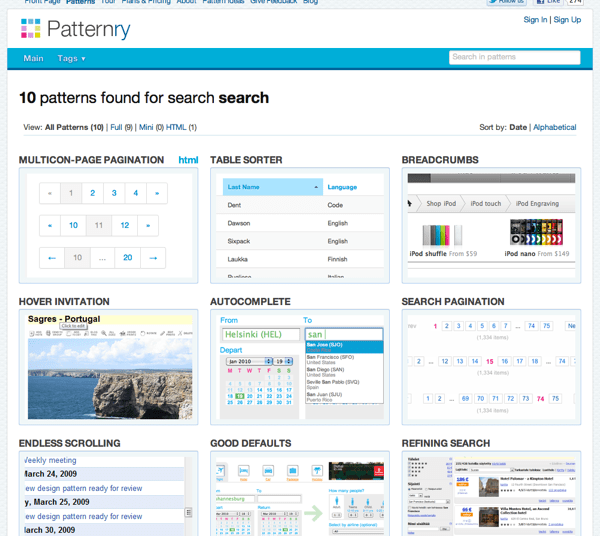Select the Hover Invitation Sagres photo thumbnail
The height and width of the screenshot is (536, 600).
[x=109, y=367]
